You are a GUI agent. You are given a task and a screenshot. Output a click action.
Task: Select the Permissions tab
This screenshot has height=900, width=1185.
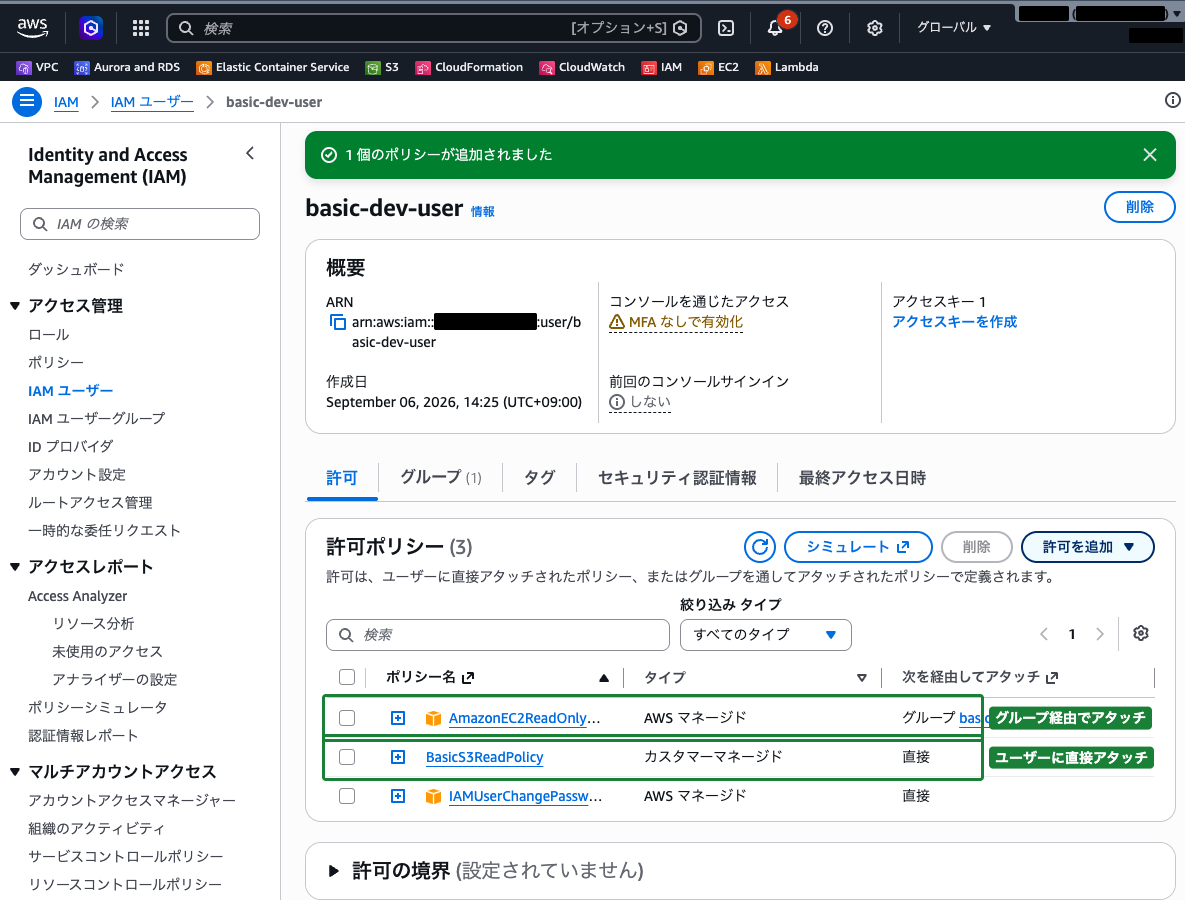click(342, 478)
